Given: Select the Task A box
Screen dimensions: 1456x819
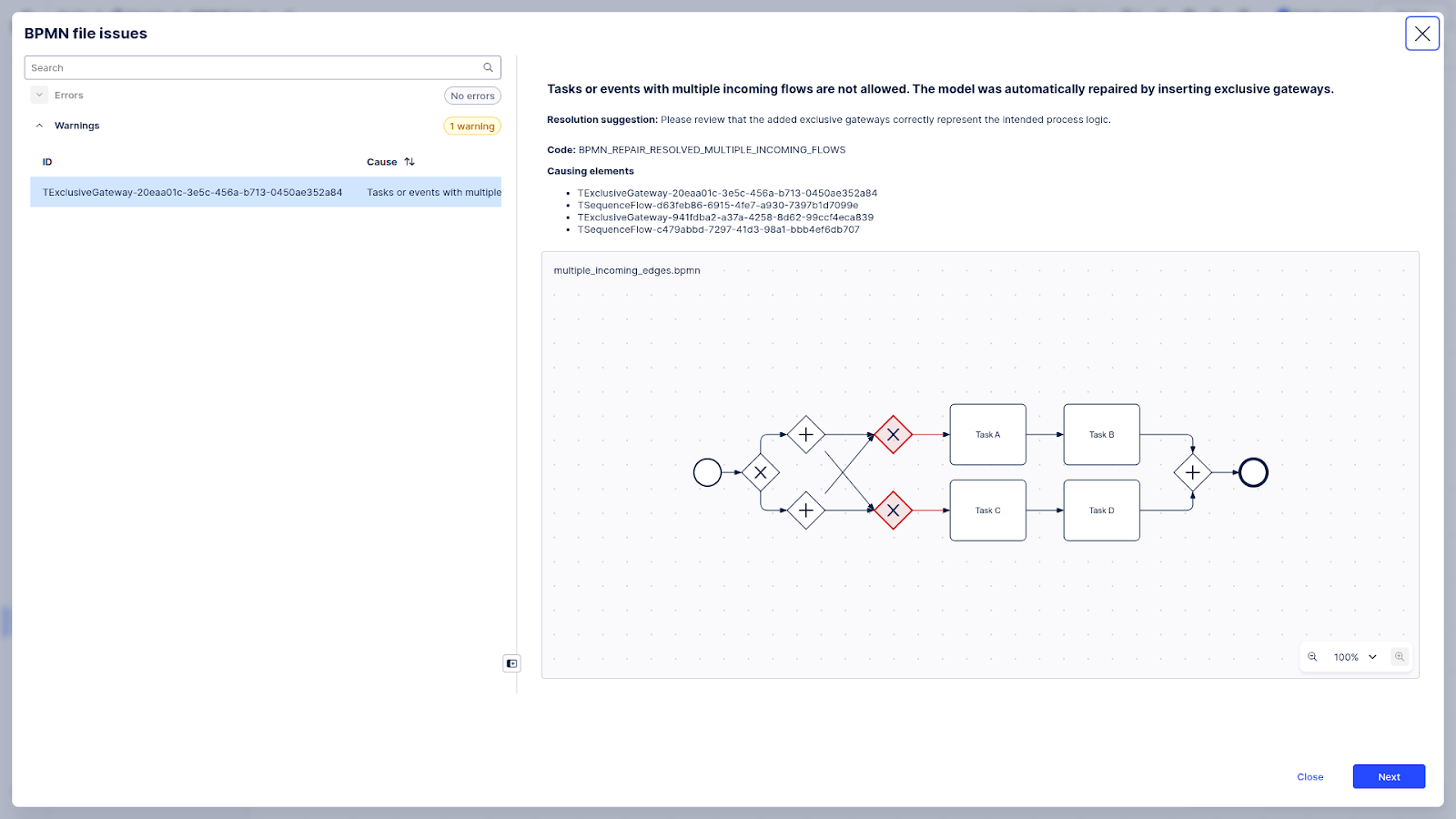Looking at the screenshot, I should click(987, 435).
